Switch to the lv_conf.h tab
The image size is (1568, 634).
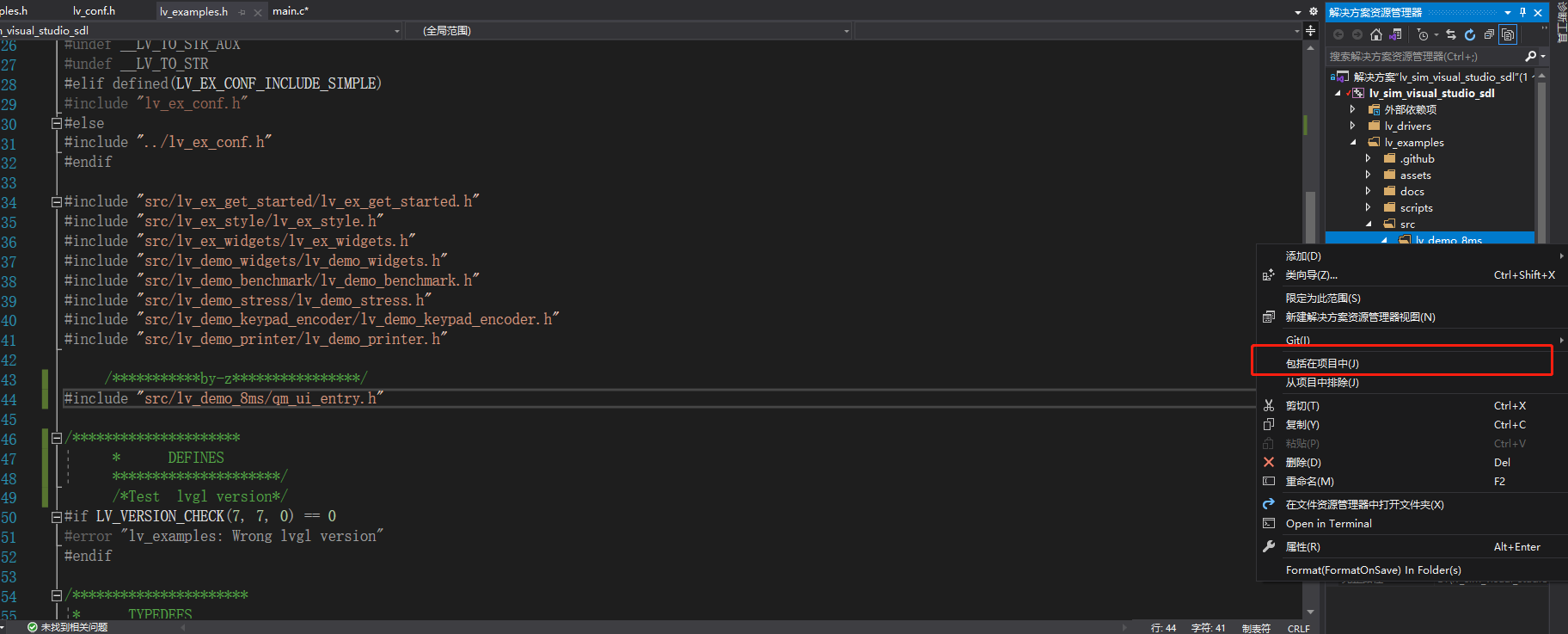coord(94,11)
